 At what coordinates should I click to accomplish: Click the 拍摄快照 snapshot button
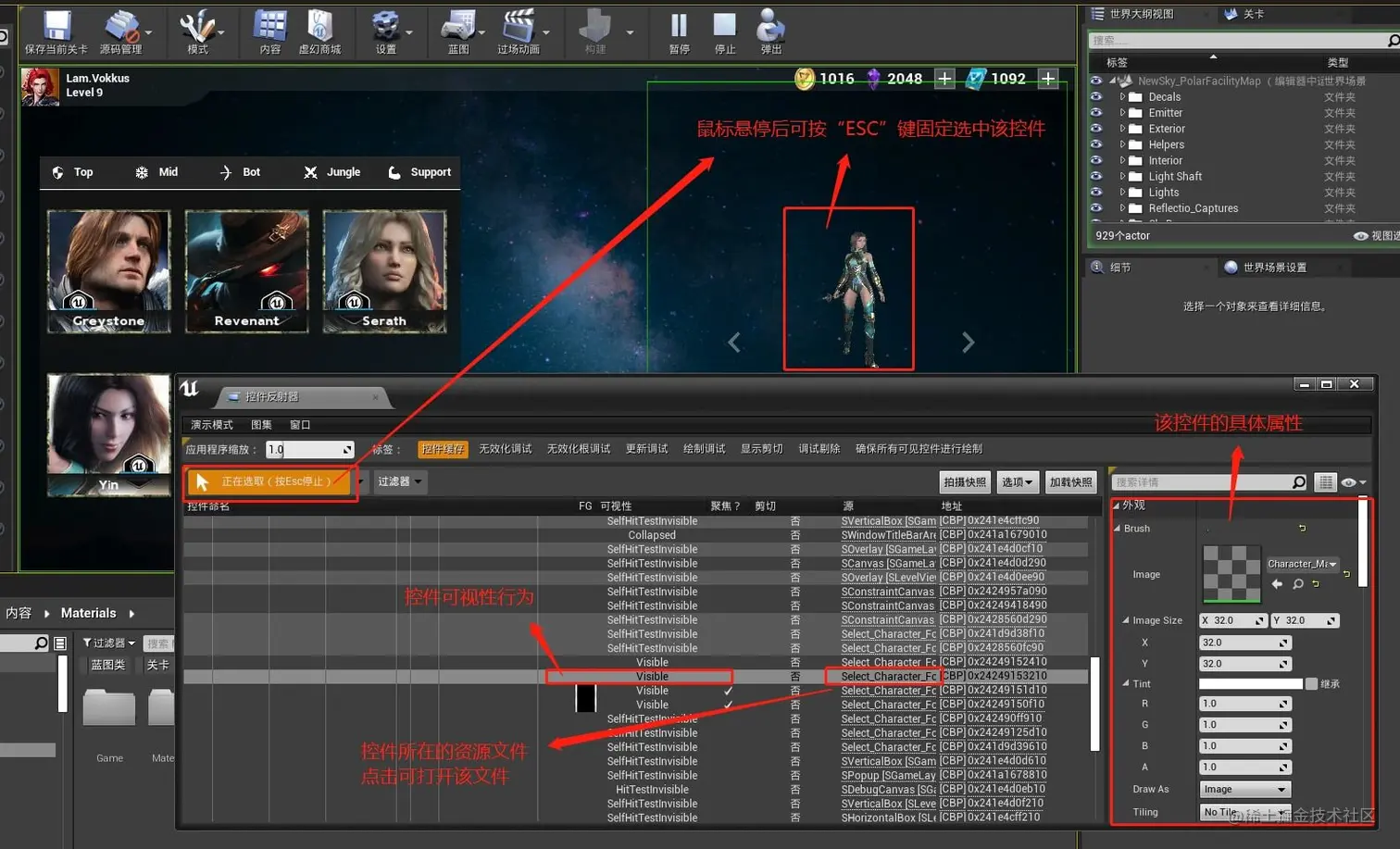pos(965,482)
